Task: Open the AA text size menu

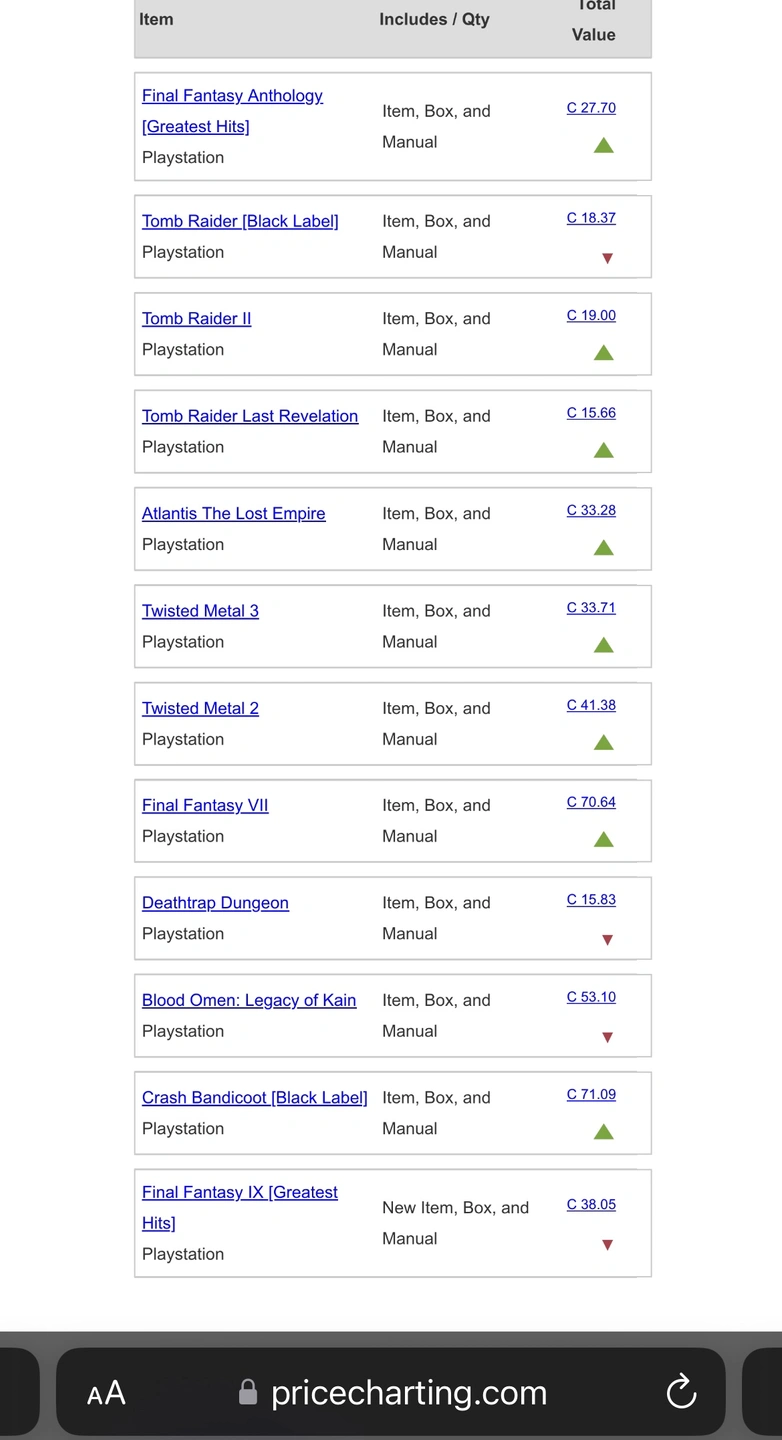Action: [106, 1393]
